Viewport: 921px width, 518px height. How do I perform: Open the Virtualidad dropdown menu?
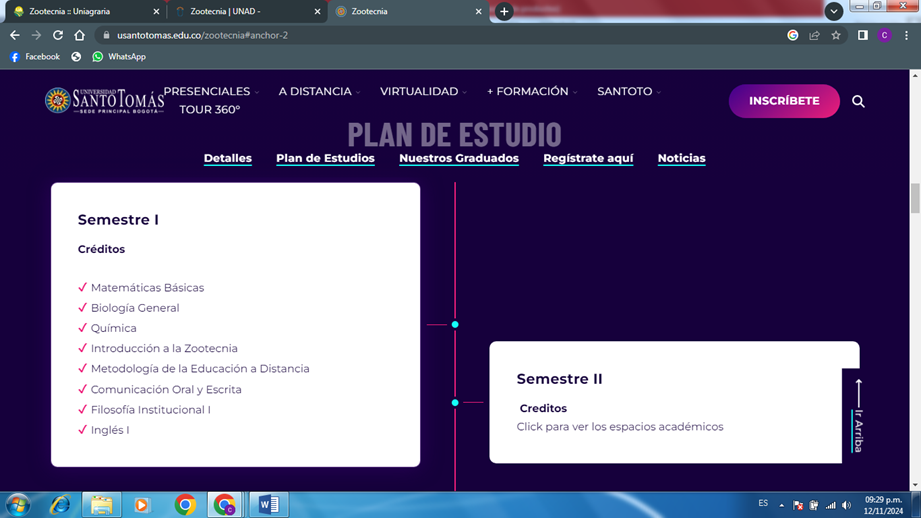422,91
